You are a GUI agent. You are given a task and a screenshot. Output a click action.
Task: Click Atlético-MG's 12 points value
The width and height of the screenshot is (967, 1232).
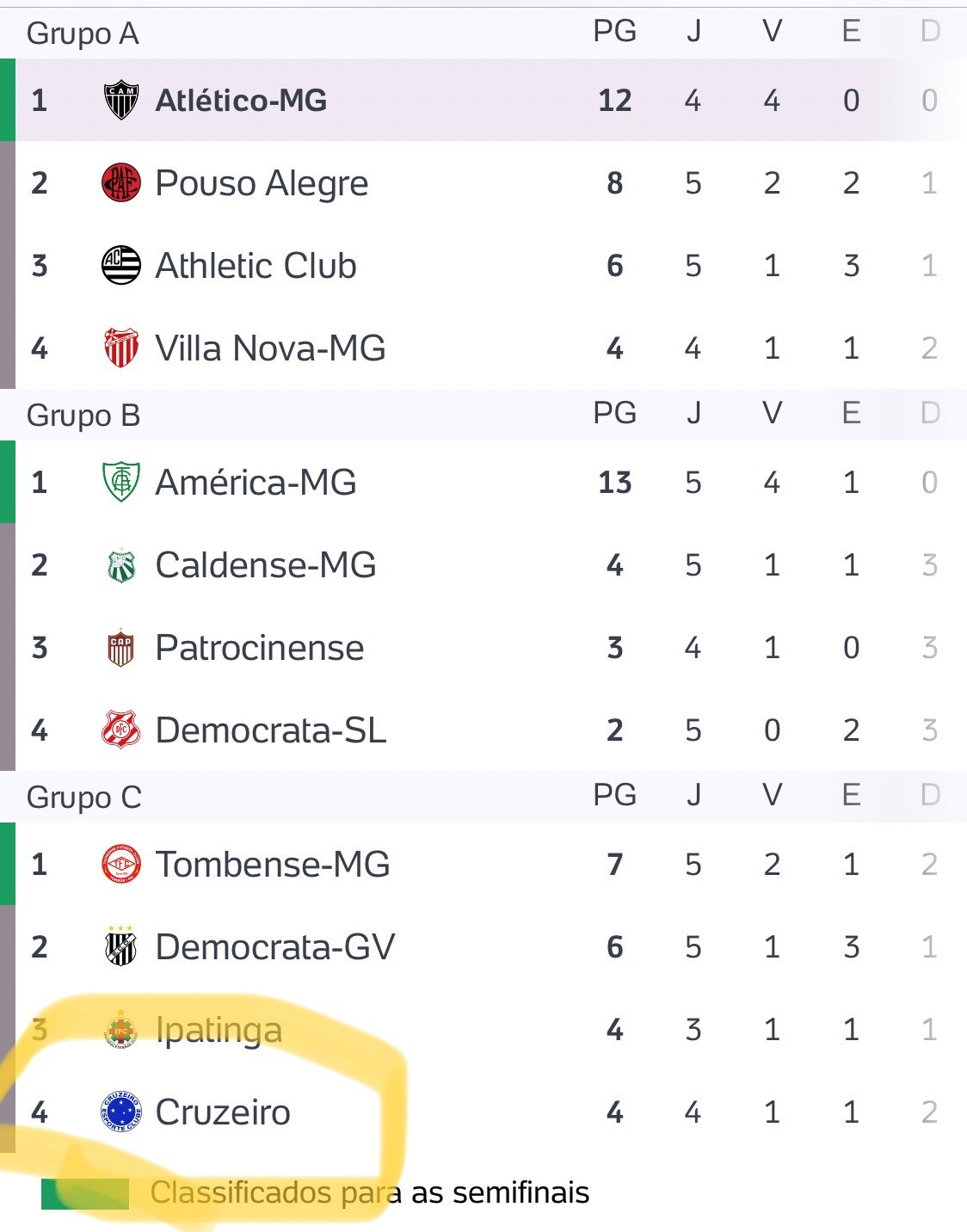pos(615,101)
